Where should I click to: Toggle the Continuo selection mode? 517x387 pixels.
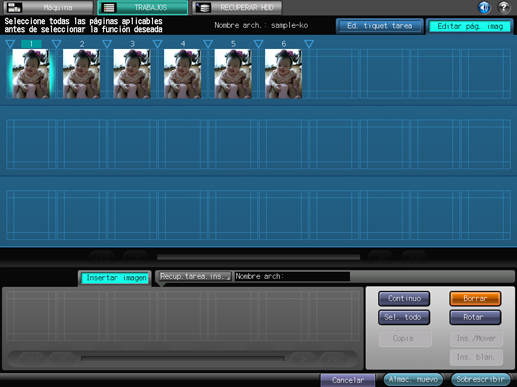click(404, 299)
